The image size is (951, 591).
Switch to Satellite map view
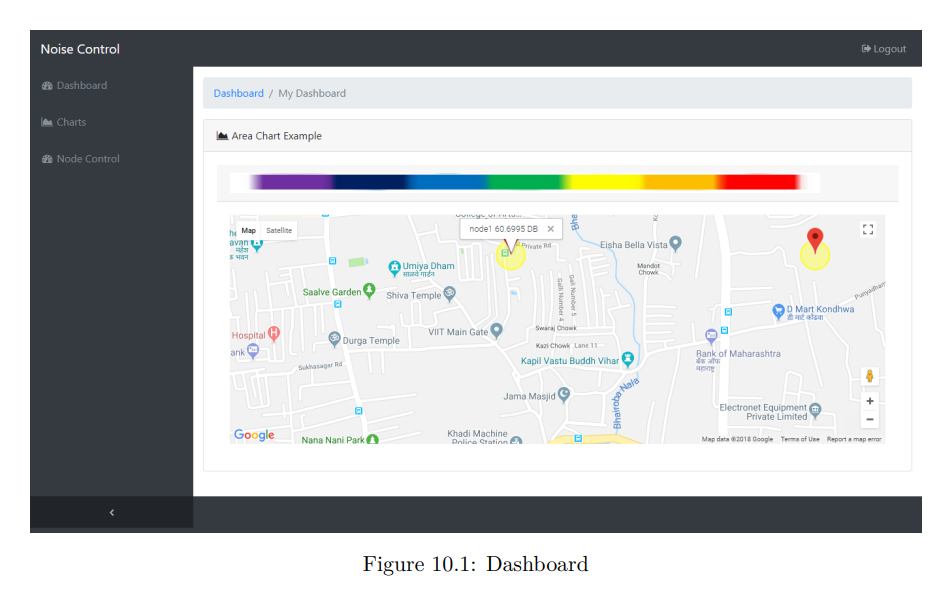click(278, 230)
